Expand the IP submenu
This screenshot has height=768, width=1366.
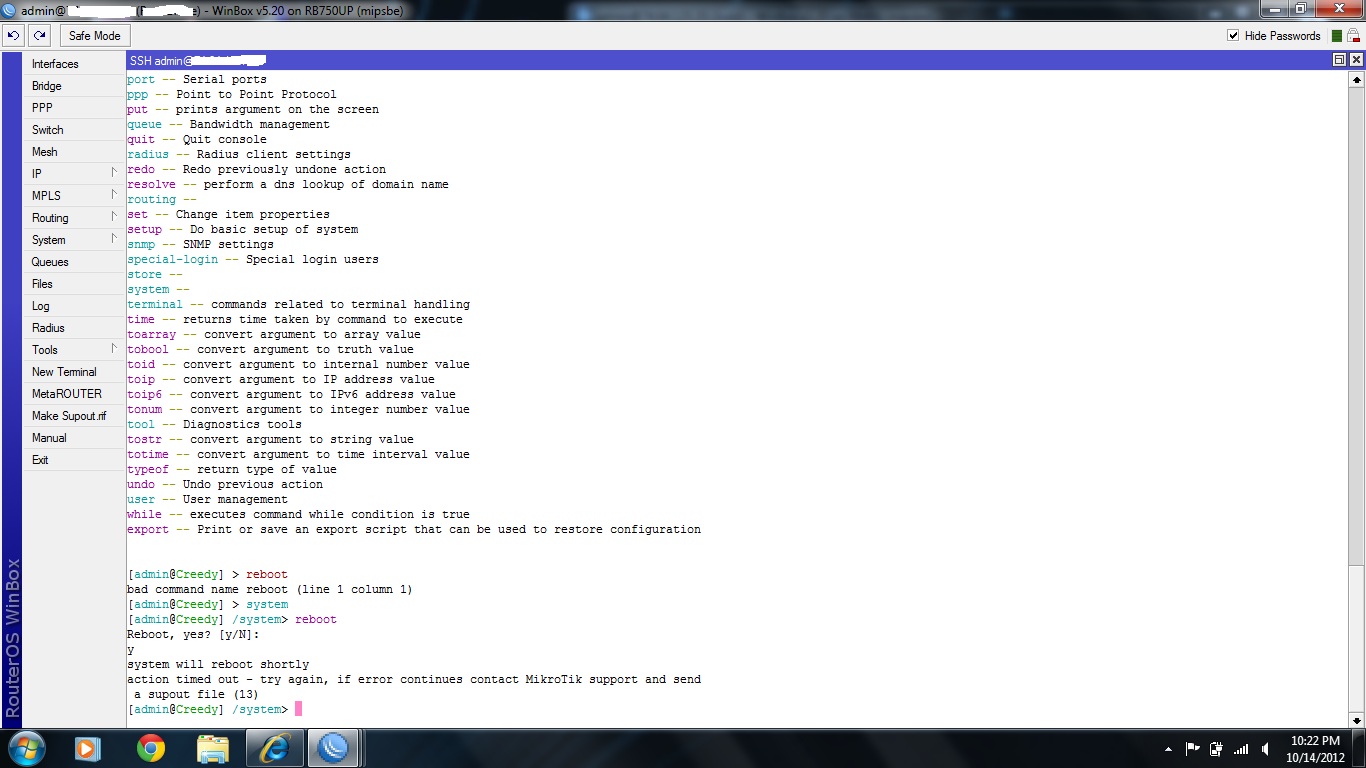pyautogui.click(x=72, y=174)
